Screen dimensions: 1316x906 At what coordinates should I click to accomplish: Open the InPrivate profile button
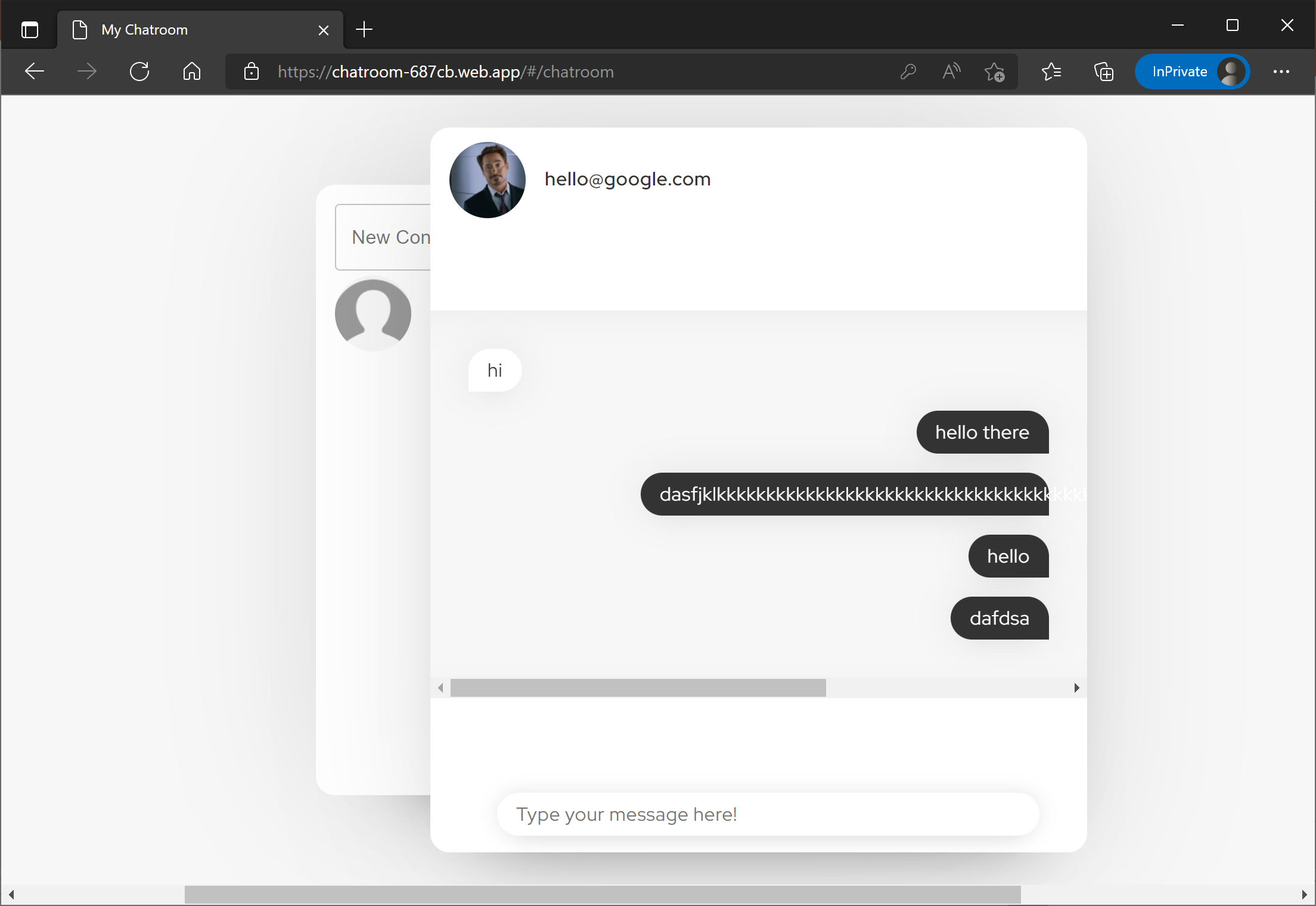tap(1192, 72)
